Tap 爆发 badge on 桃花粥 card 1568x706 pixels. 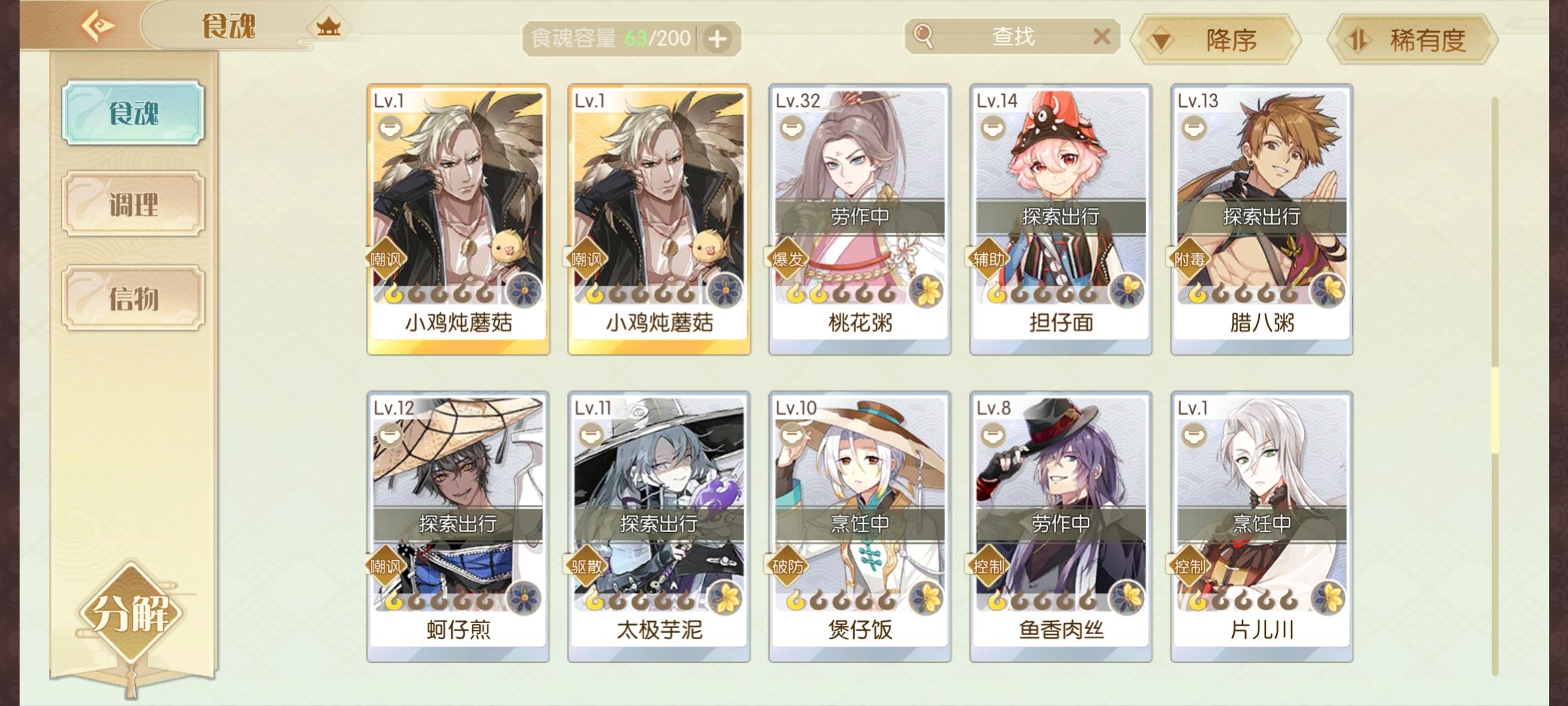point(787,260)
